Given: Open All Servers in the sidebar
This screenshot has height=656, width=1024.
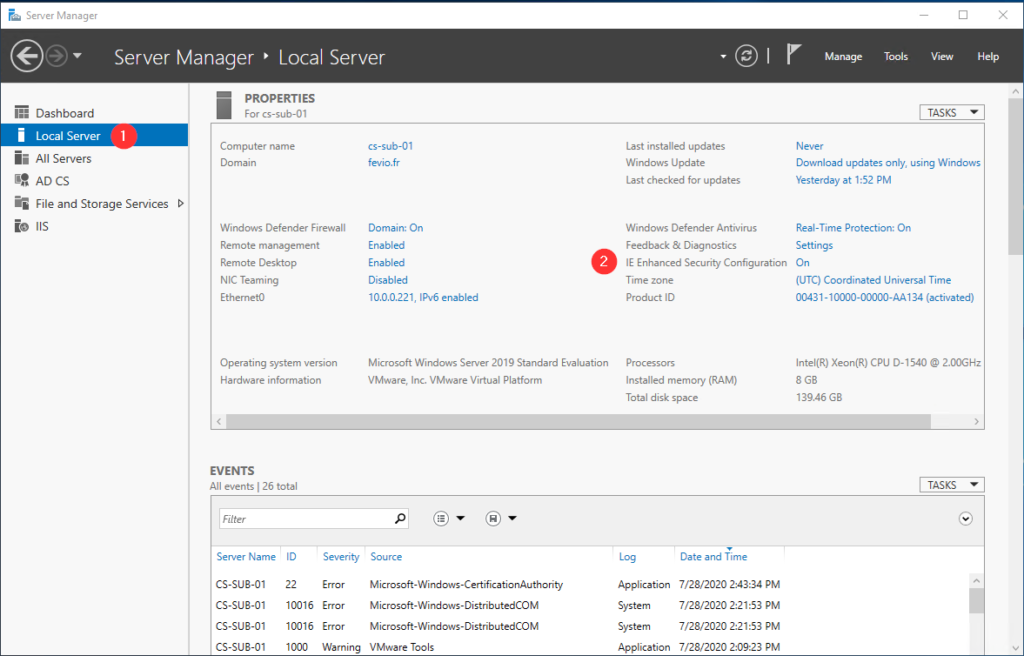Looking at the screenshot, I should tap(63, 158).
